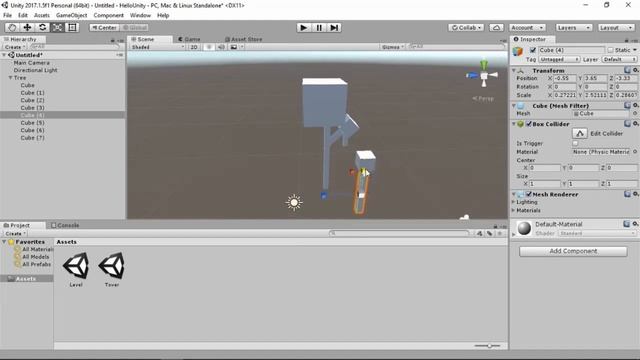Open Cloud services button
Screen dimensions: 640x360
click(496, 27)
